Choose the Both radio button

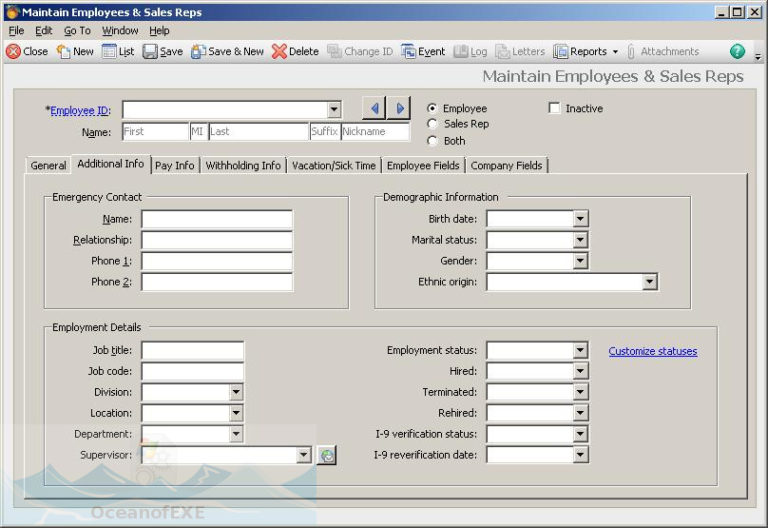pos(432,140)
